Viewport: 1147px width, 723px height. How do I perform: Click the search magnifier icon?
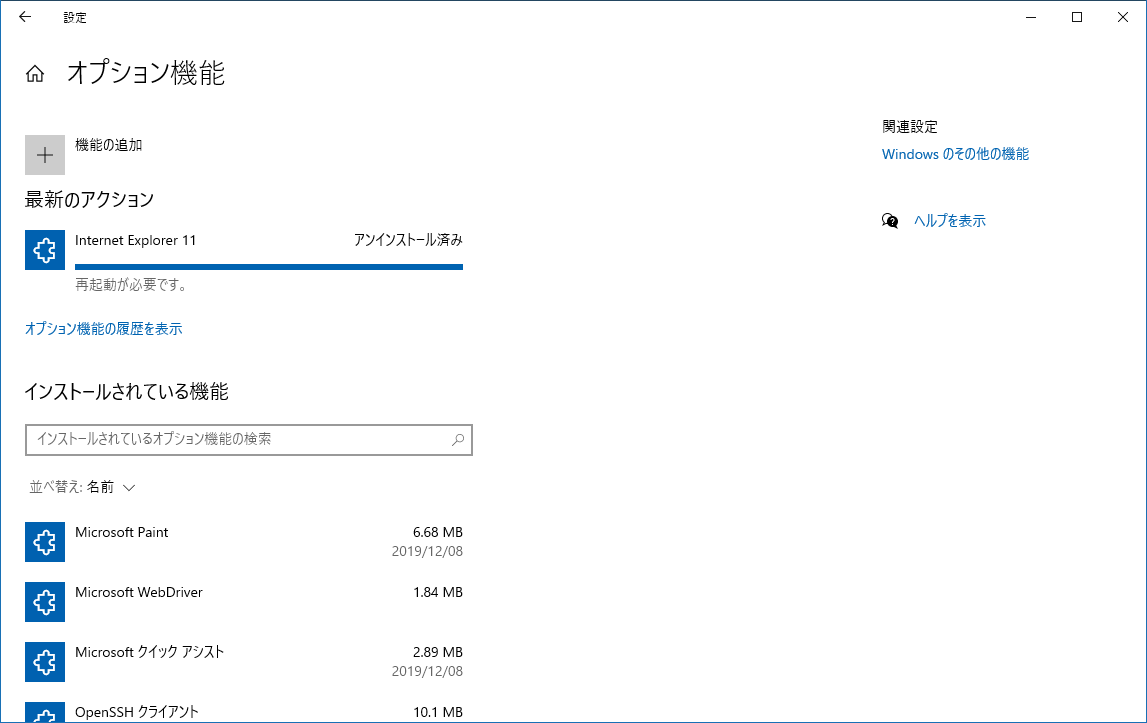(458, 440)
